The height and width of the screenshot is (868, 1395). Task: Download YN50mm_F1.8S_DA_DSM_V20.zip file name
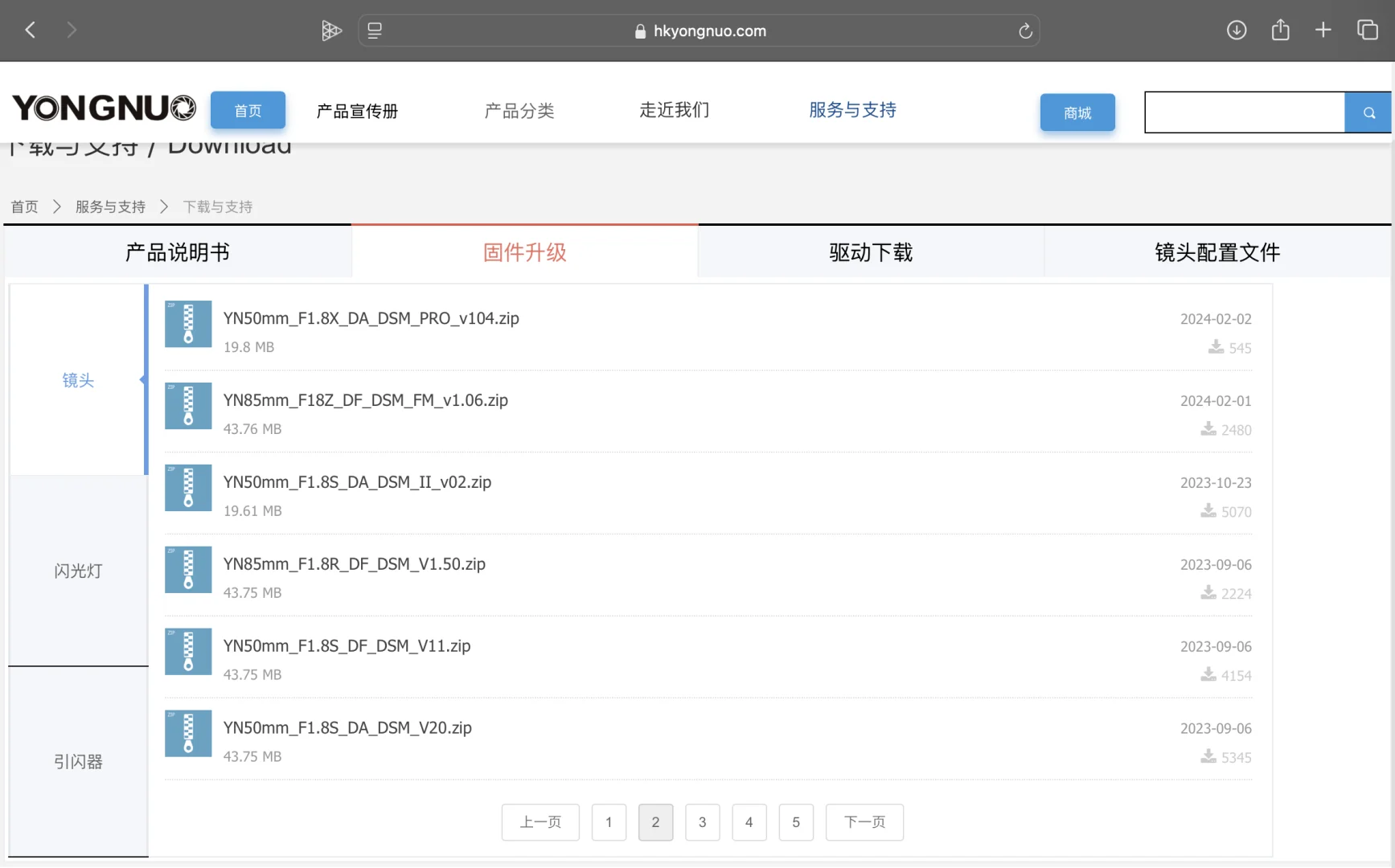pyautogui.click(x=348, y=728)
